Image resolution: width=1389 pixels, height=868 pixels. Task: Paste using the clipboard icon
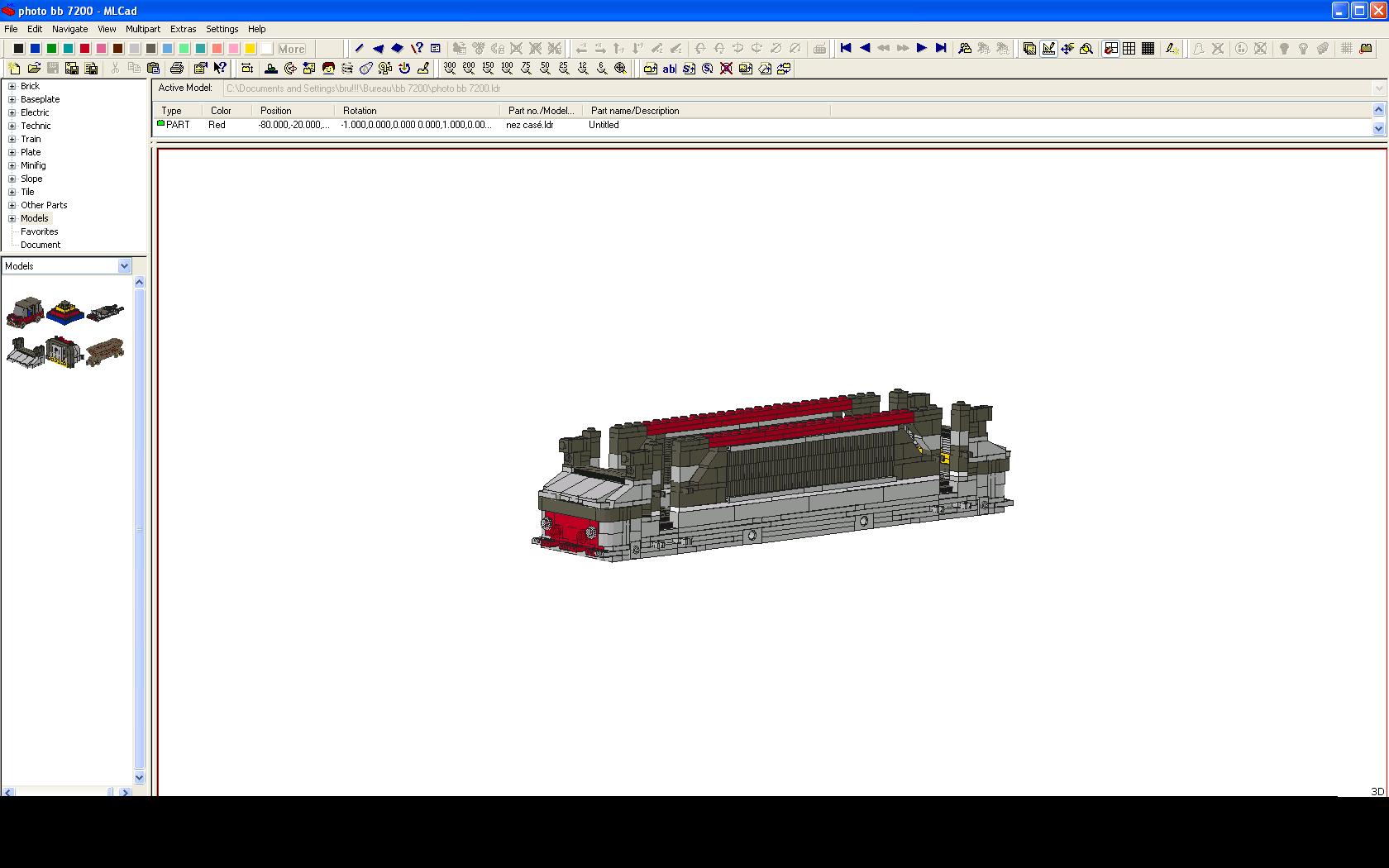(x=153, y=69)
